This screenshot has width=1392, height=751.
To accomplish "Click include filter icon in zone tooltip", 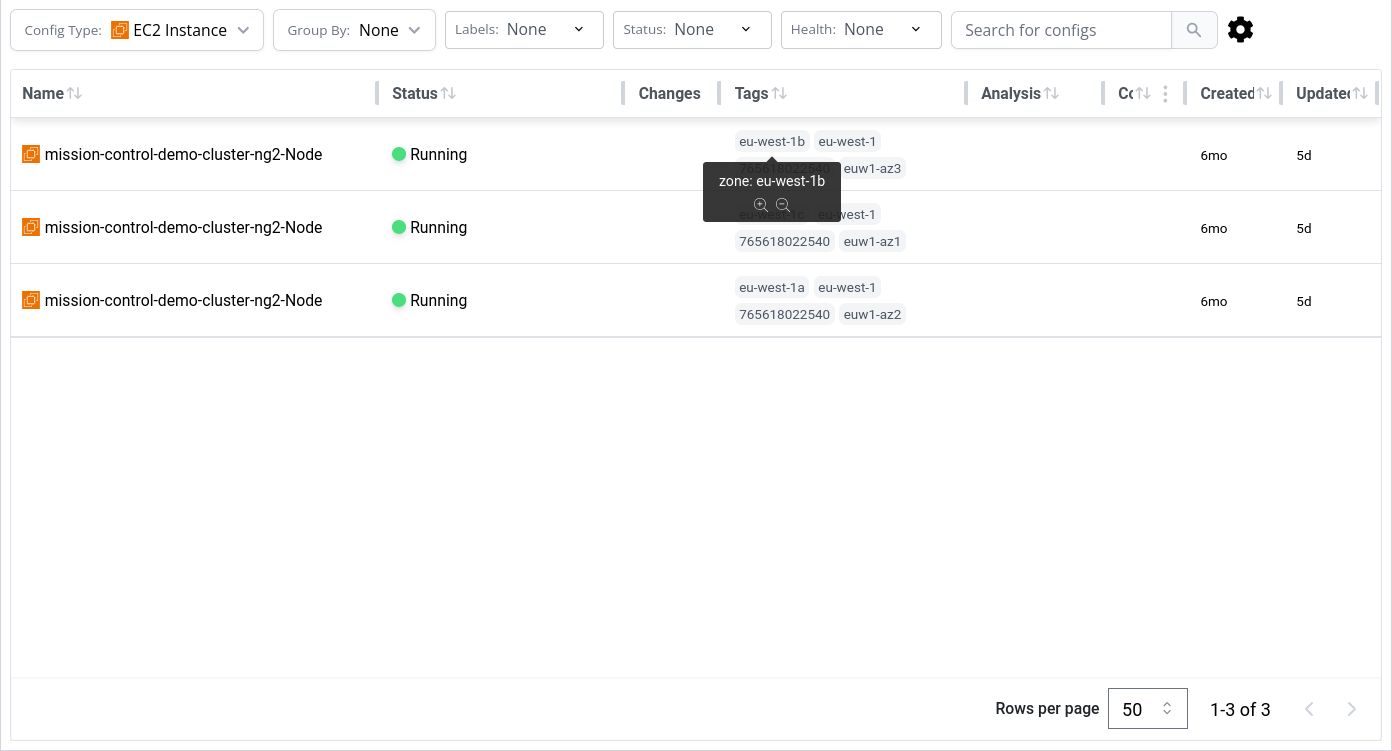I will click(761, 205).
